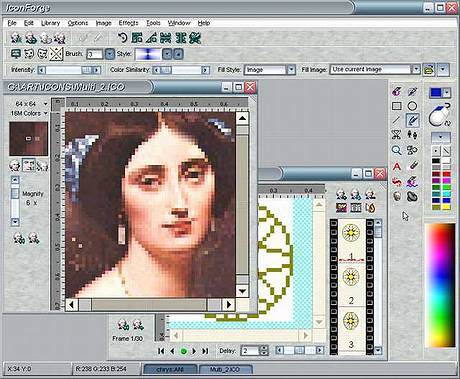The width and height of the screenshot is (460, 379).
Task: Open the 64 x 64 size dropdown
Action: (x=46, y=104)
